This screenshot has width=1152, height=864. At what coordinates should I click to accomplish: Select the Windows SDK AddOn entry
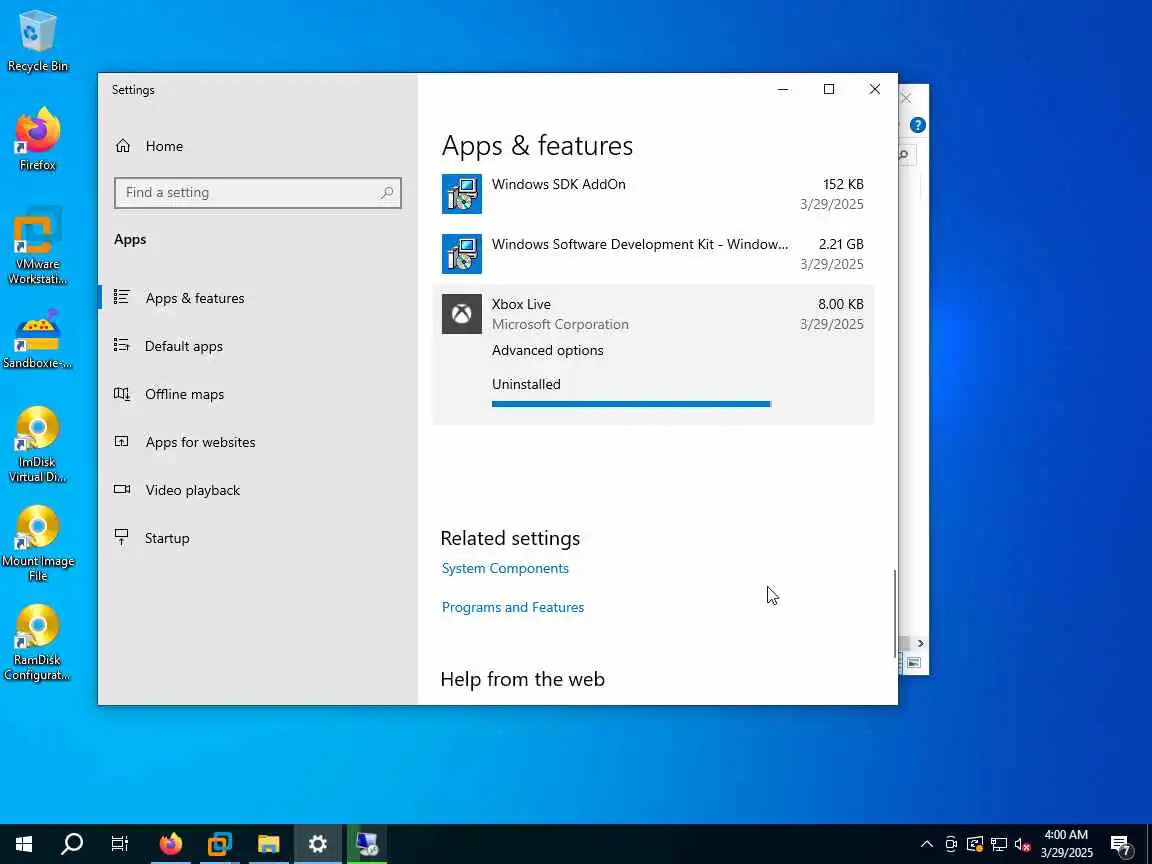pyautogui.click(x=653, y=194)
